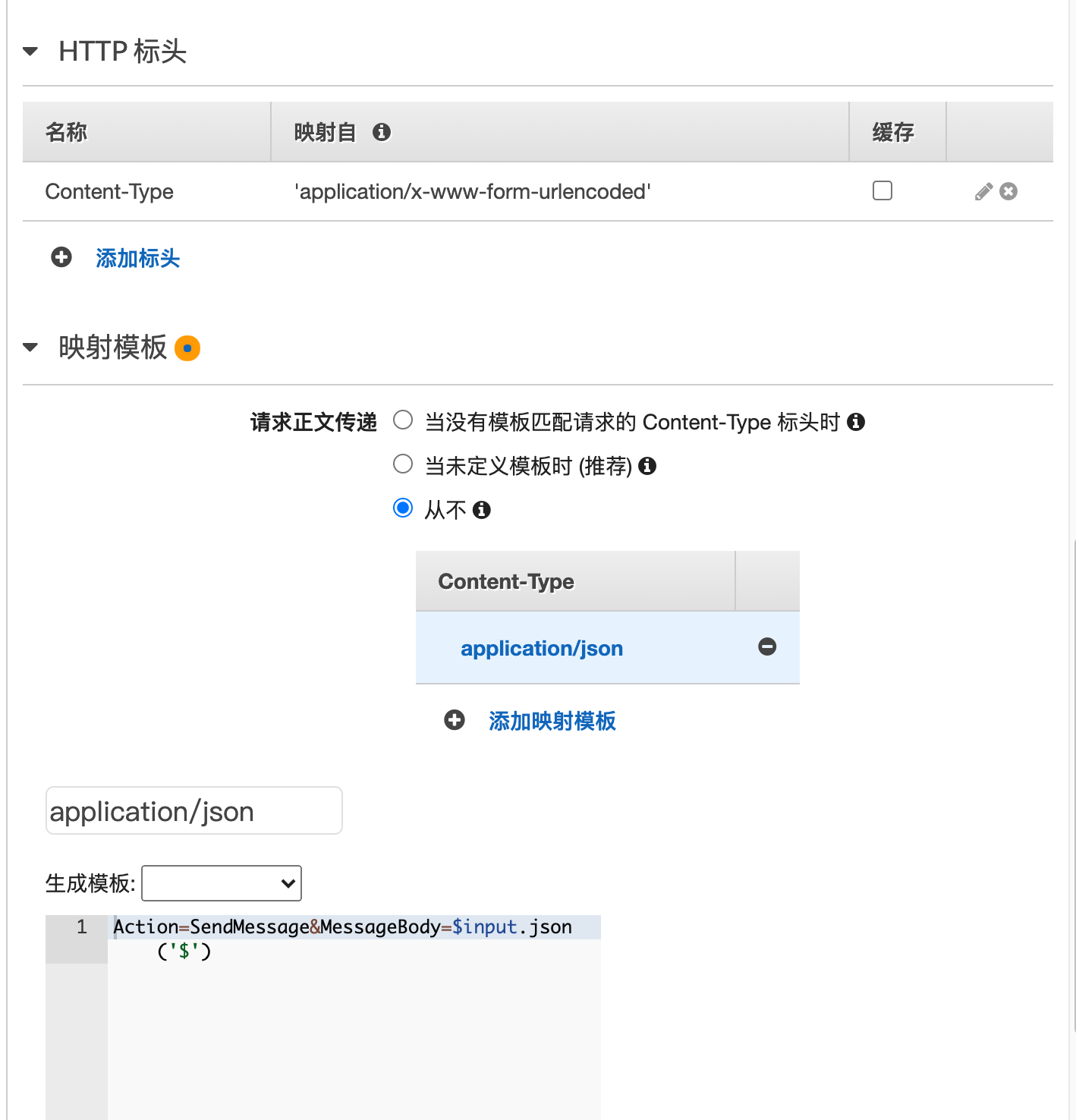Image resolution: width=1076 pixels, height=1120 pixels.
Task: Click the 请求正文传递 label
Action: pos(313,422)
